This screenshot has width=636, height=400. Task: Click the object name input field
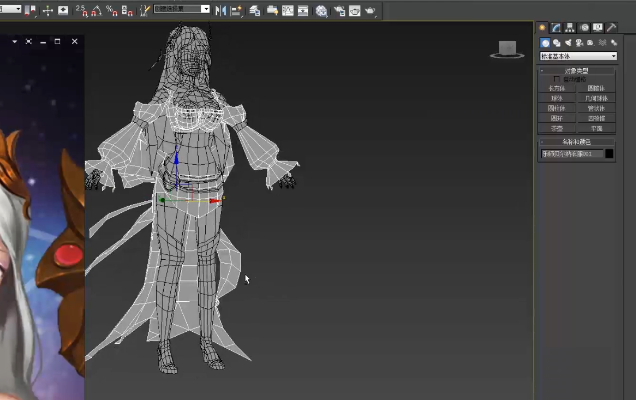point(570,154)
